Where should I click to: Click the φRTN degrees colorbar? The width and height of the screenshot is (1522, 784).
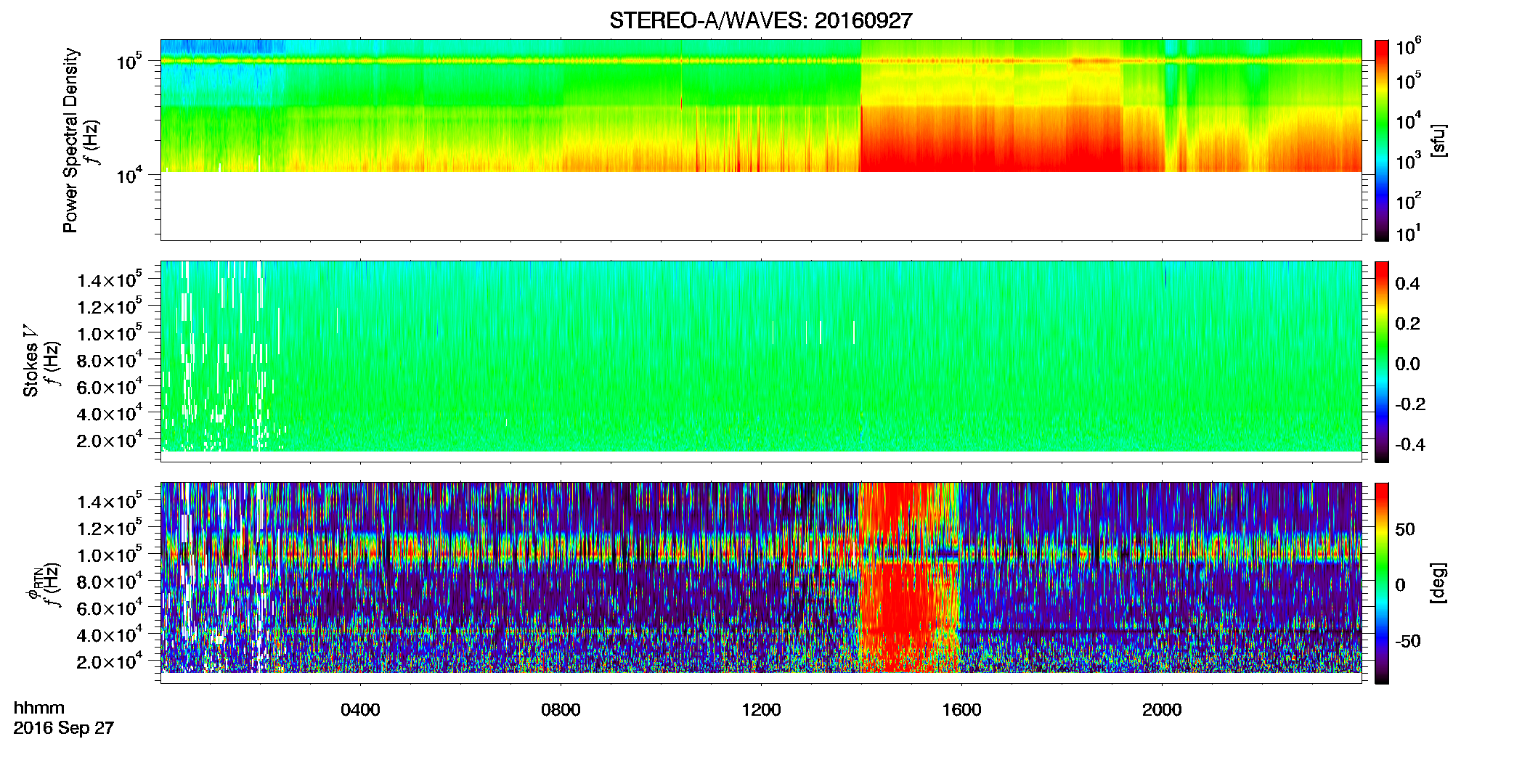[x=1381, y=583]
